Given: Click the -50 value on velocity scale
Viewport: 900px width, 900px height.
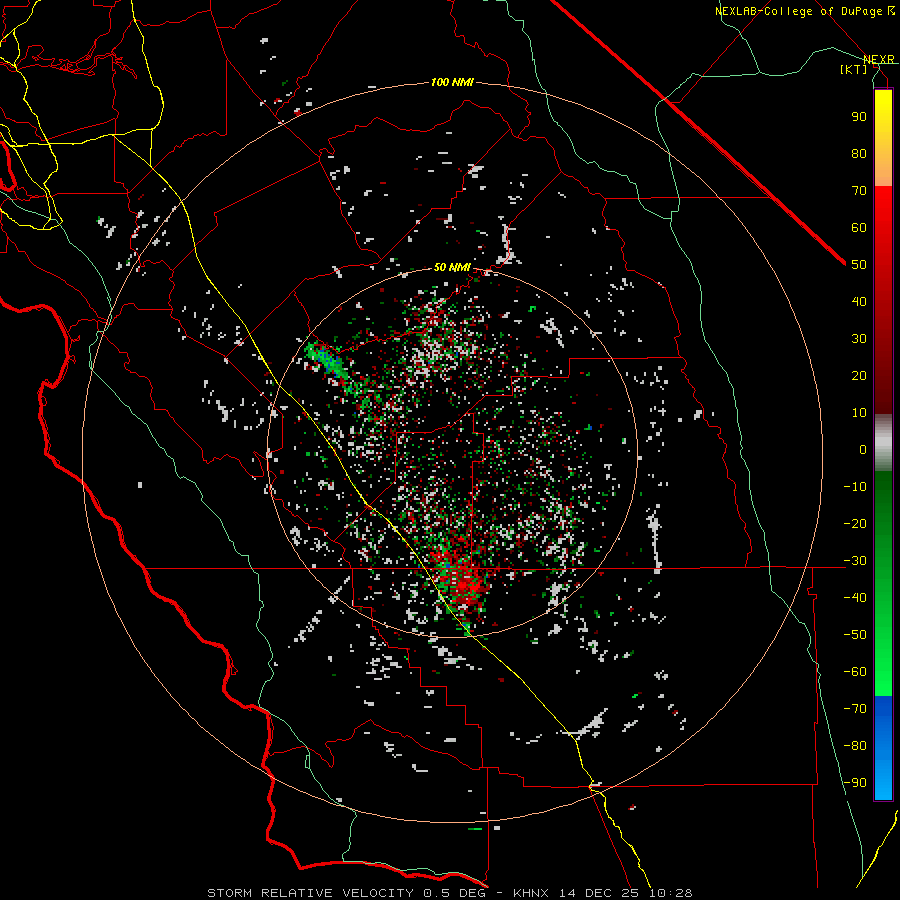Looking at the screenshot, I should 855,635.
